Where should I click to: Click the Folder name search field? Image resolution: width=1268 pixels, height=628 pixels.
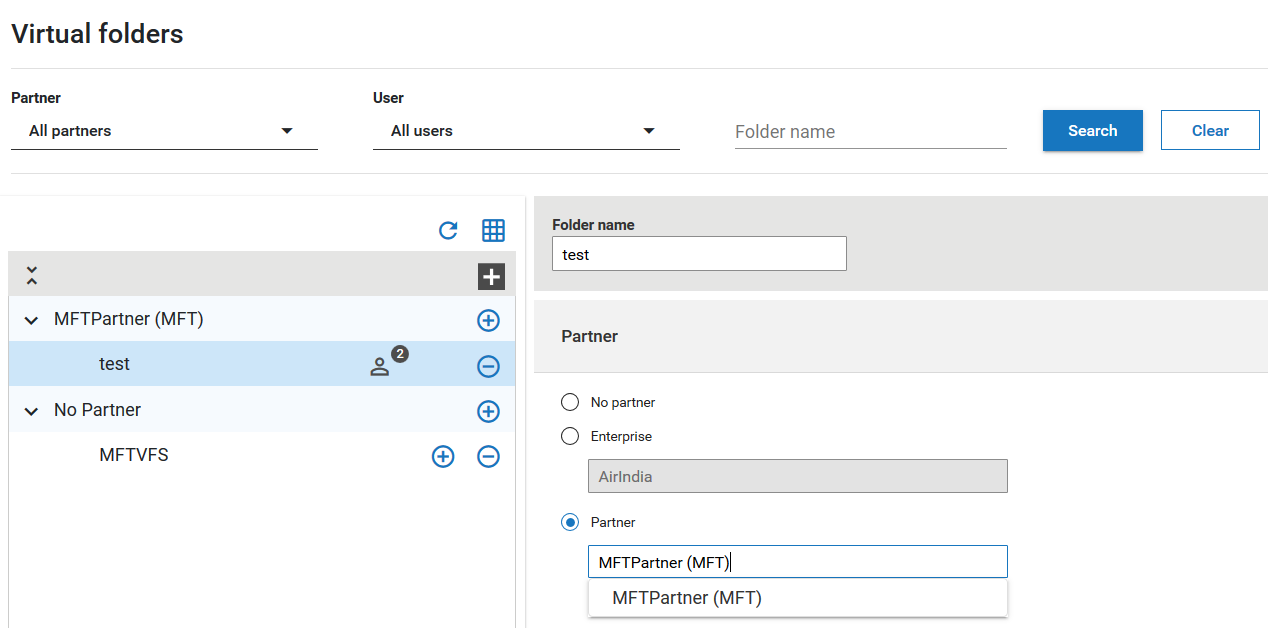pyautogui.click(x=870, y=132)
